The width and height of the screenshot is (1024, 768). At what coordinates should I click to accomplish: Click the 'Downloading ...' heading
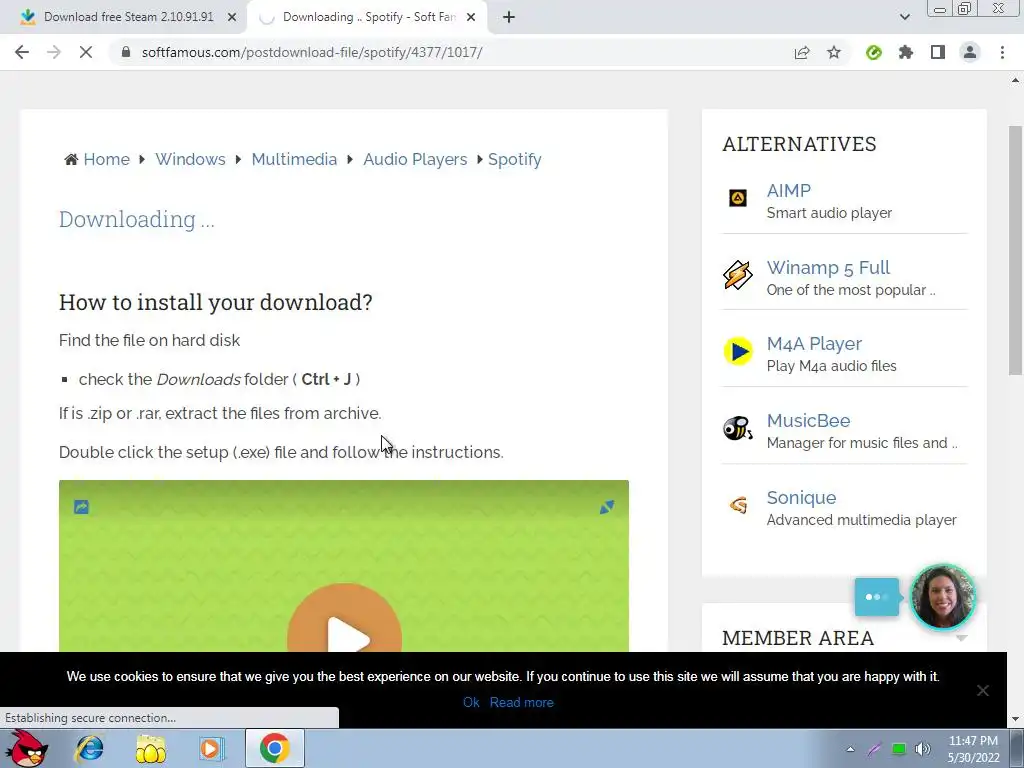(136, 219)
